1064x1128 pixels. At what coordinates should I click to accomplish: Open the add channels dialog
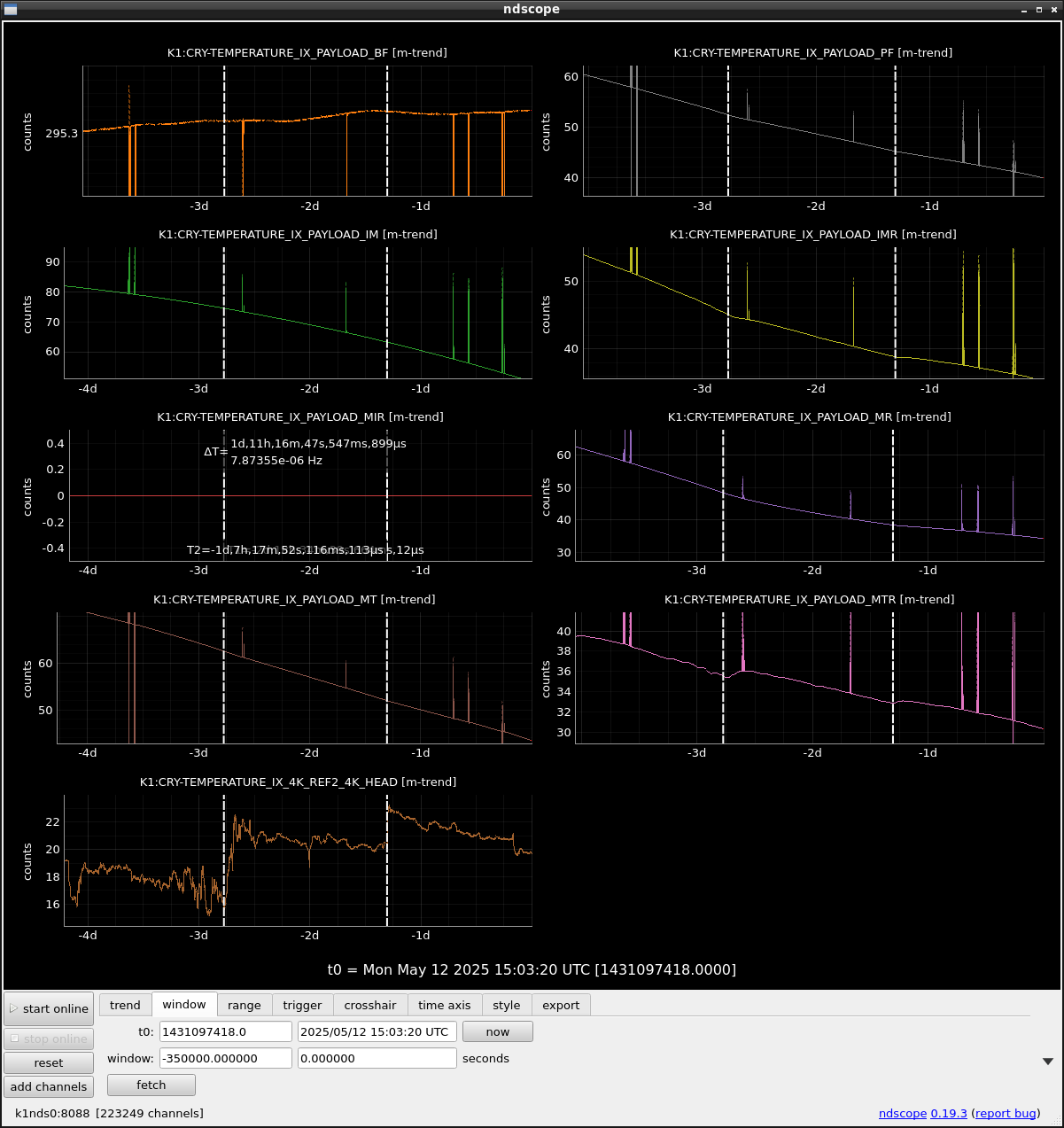49,1086
